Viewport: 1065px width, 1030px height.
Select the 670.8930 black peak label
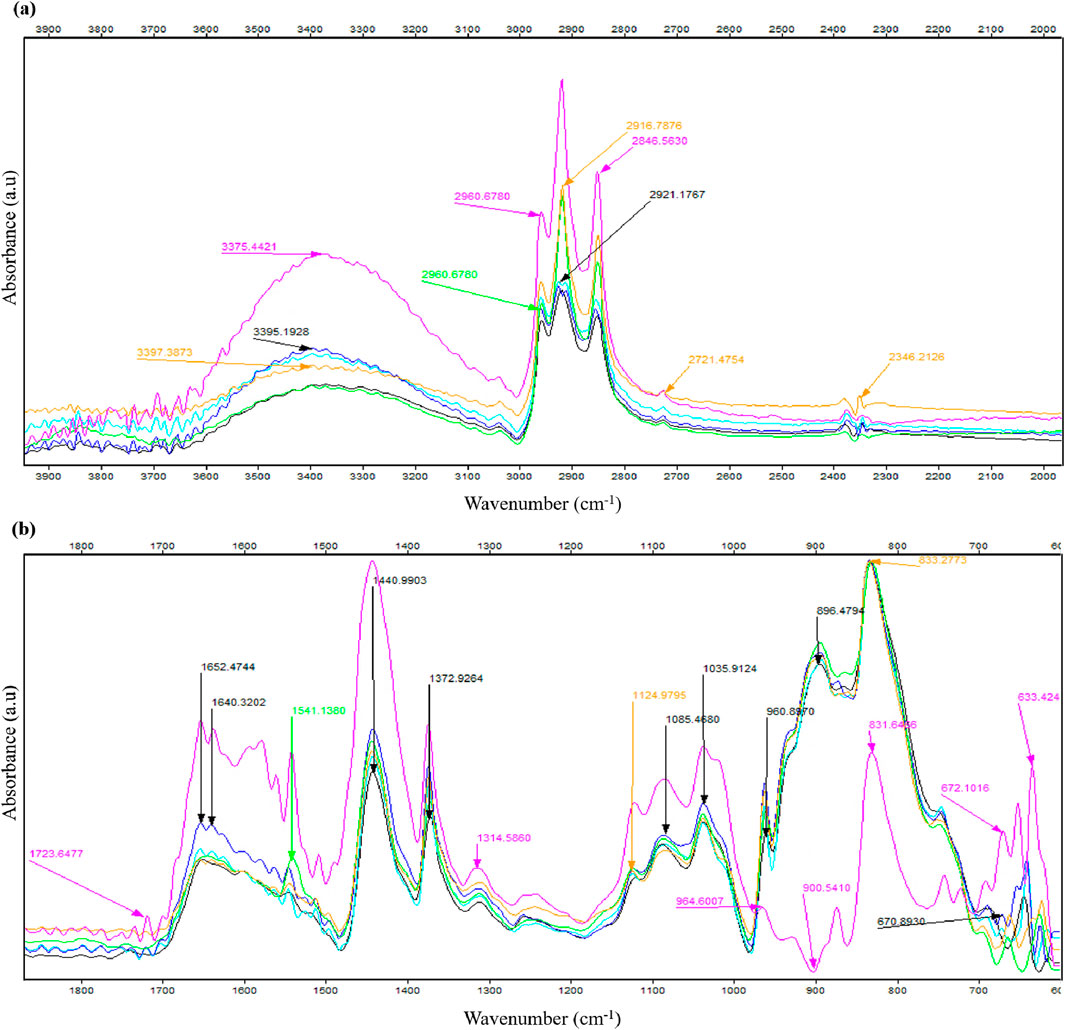coord(901,922)
